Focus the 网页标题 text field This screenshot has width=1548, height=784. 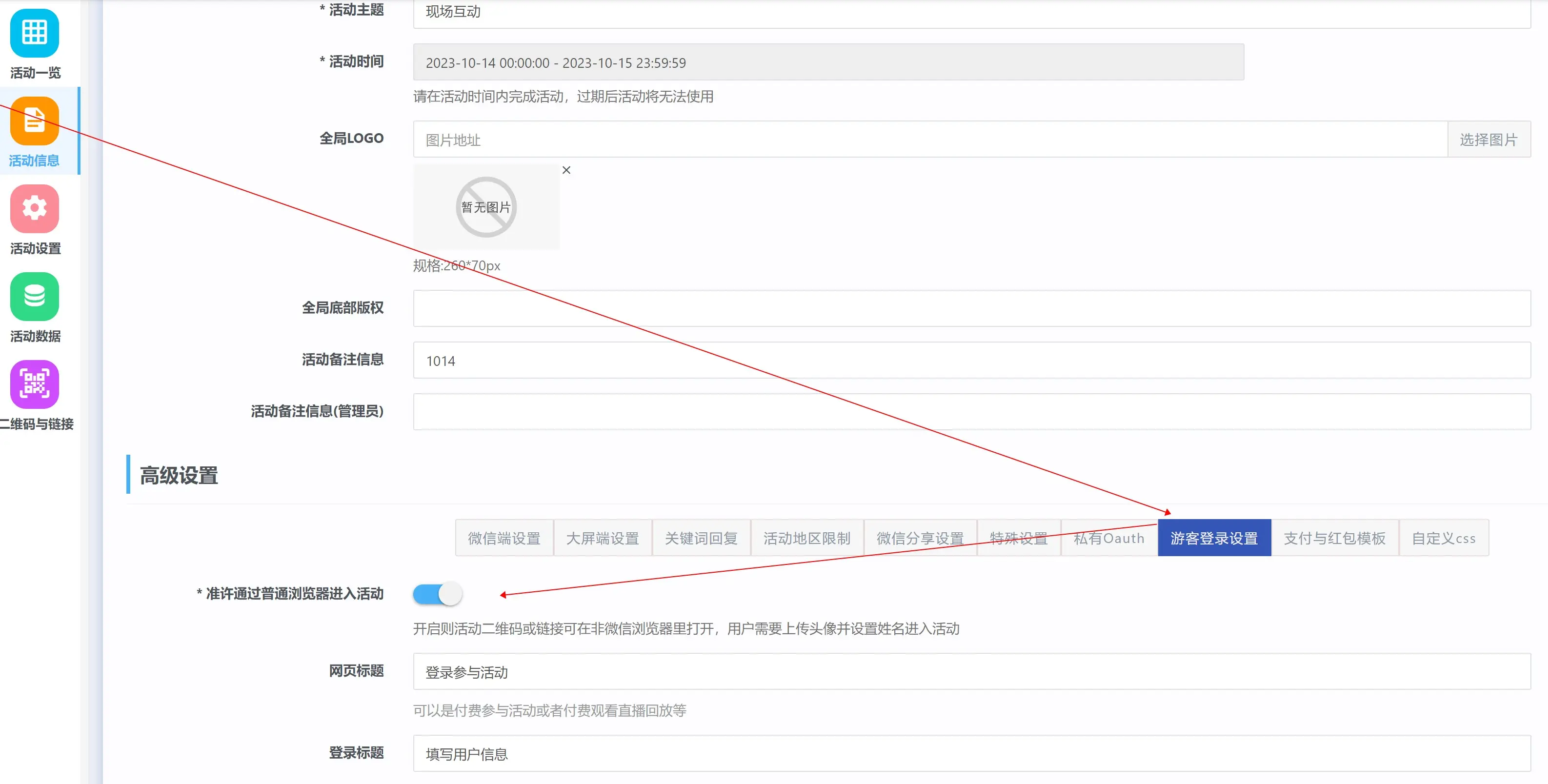[971, 672]
